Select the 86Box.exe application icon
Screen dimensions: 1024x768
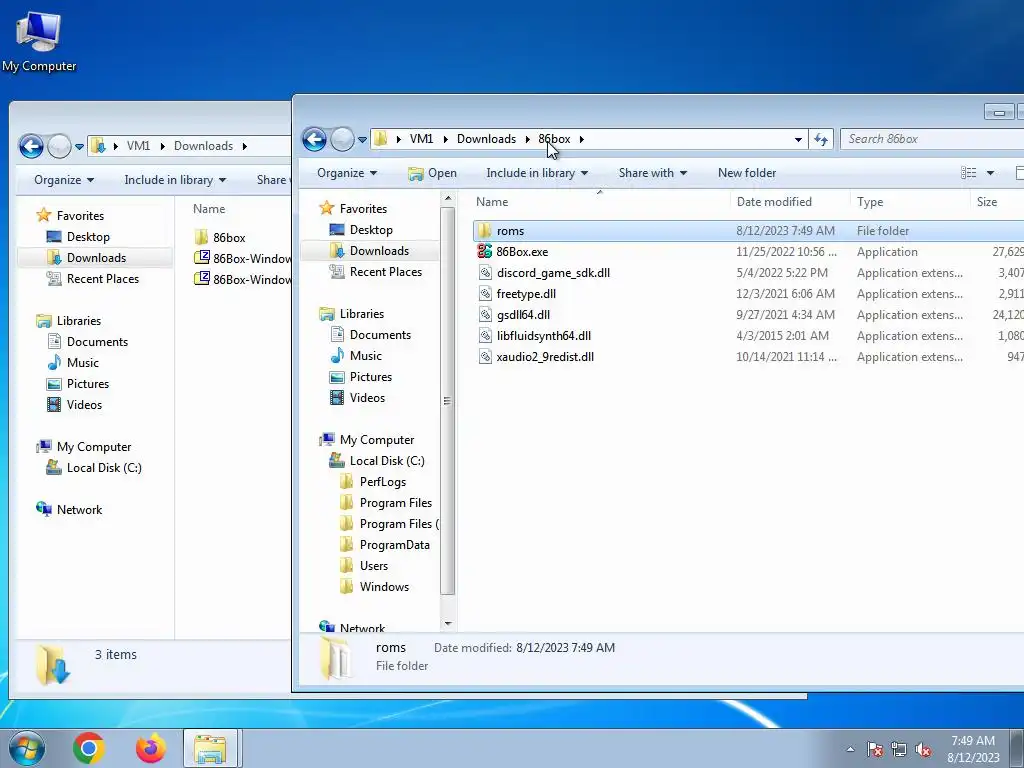point(484,251)
